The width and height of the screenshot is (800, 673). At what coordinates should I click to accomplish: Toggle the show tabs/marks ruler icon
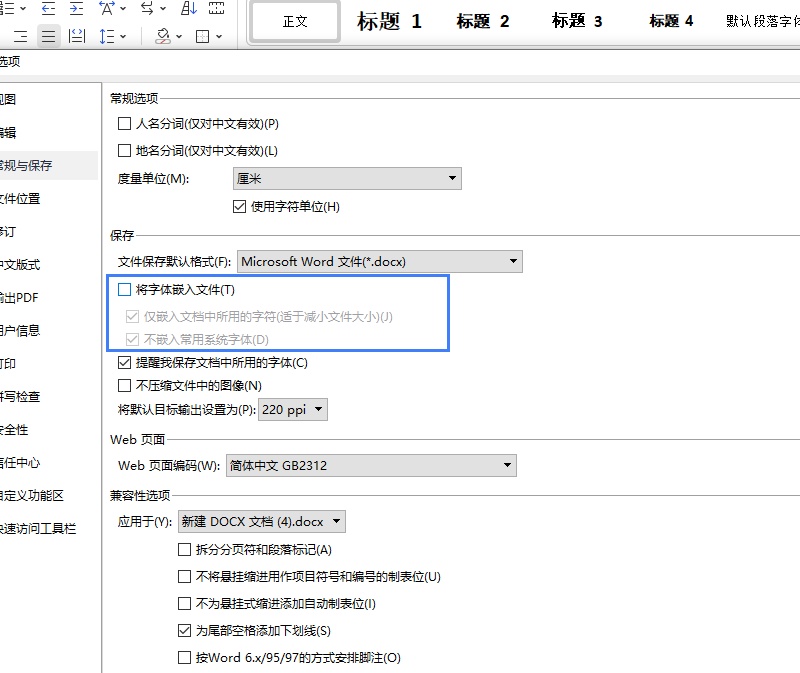(x=216, y=8)
